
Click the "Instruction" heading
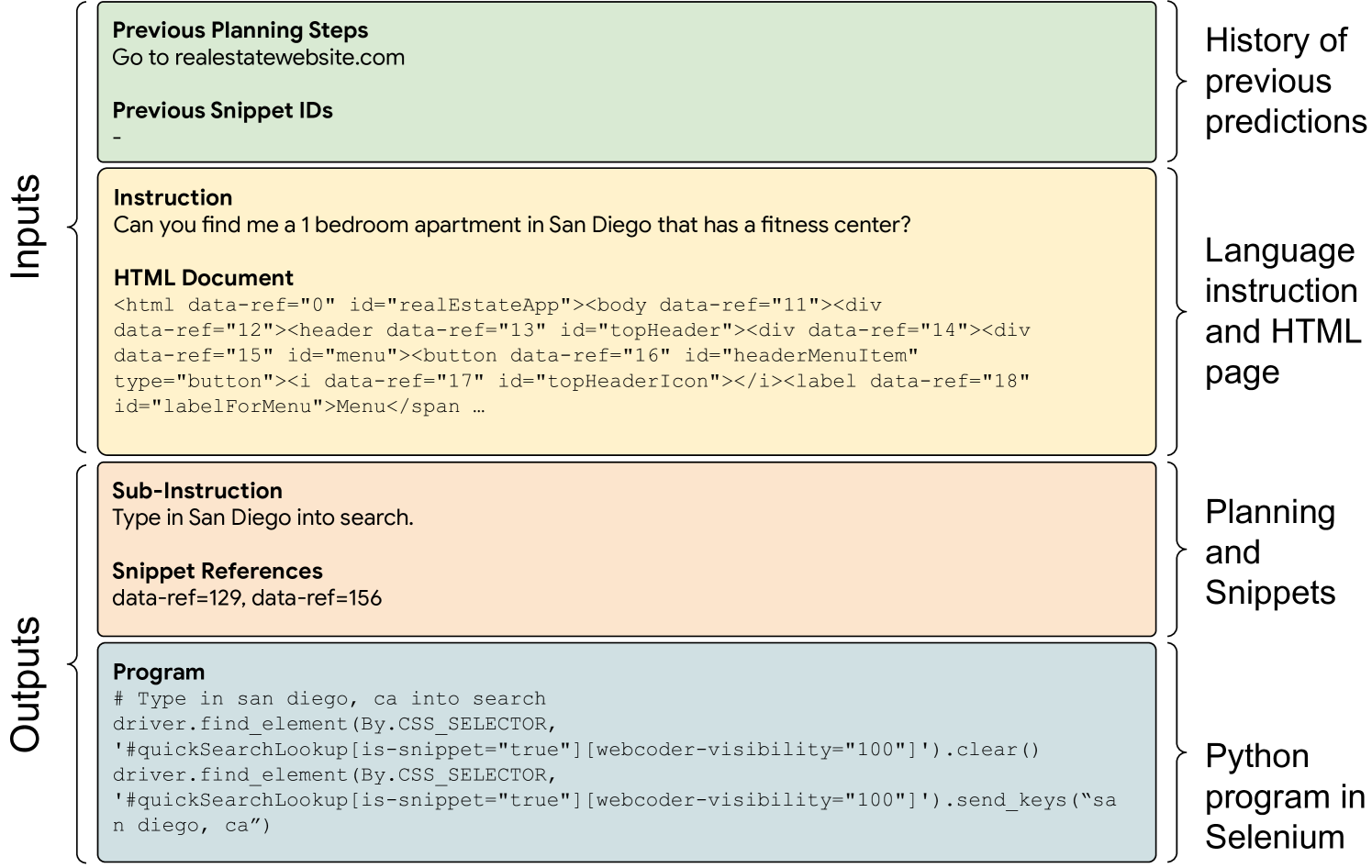click(173, 197)
